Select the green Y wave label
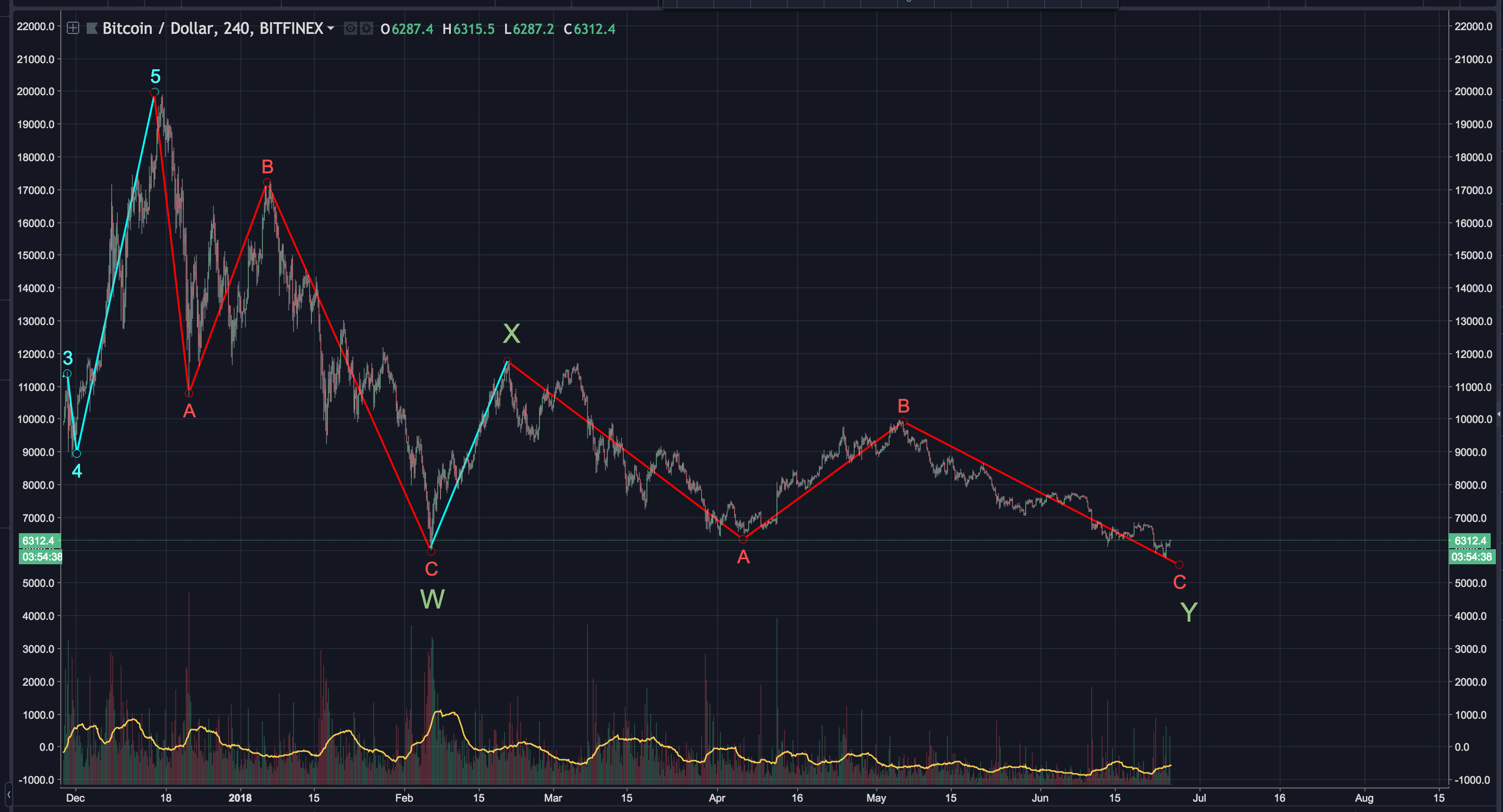The width and height of the screenshot is (1503, 812). click(1189, 612)
